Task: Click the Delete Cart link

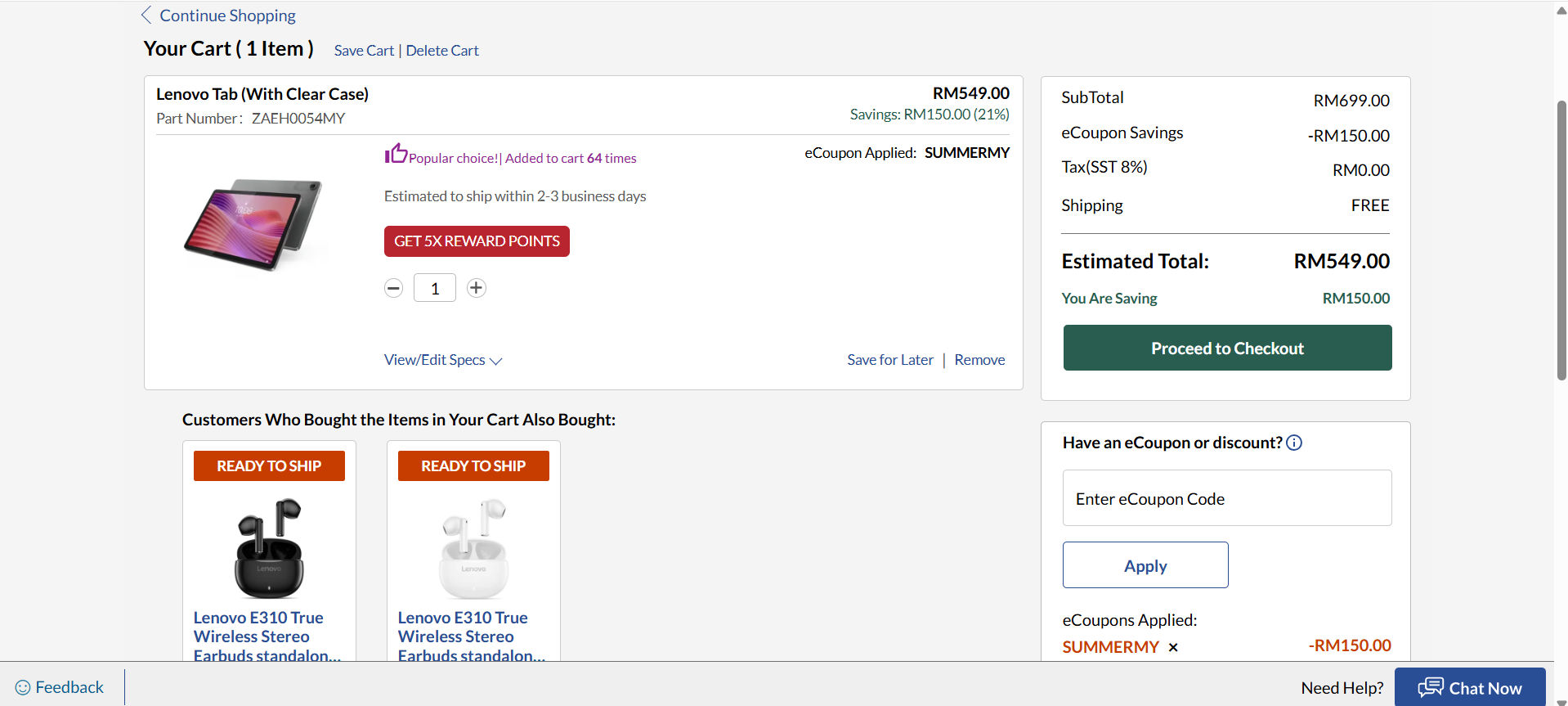Action: [x=442, y=51]
